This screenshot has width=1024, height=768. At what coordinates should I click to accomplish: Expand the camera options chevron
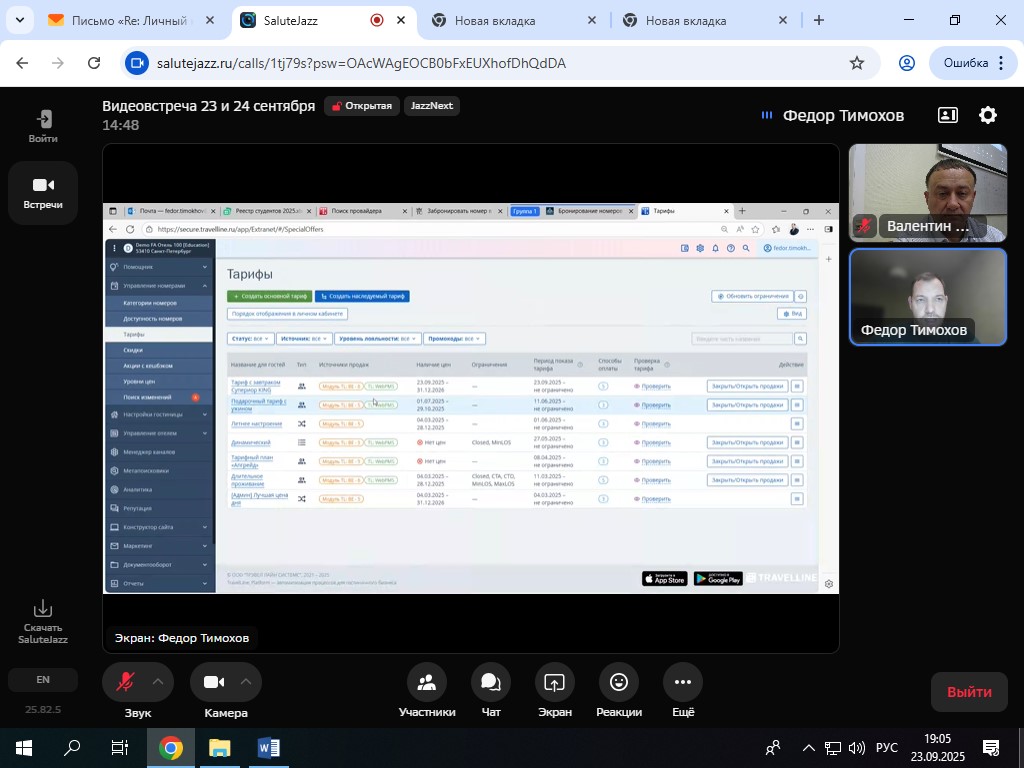pyautogui.click(x=246, y=682)
